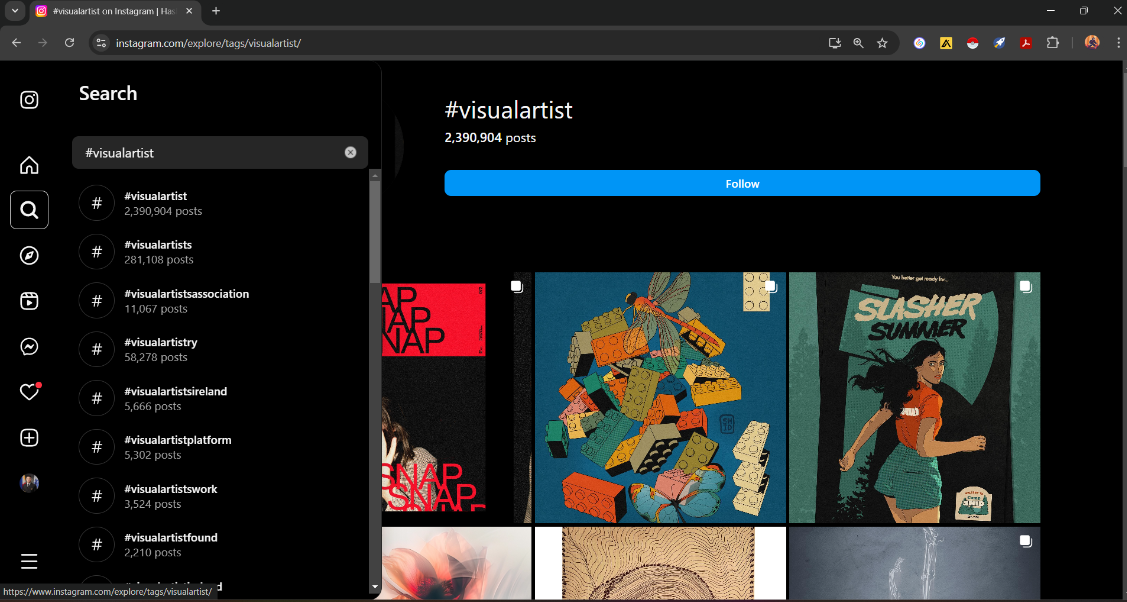Bookmark this page with star icon
Image resolution: width=1127 pixels, height=602 pixels.
coord(882,43)
